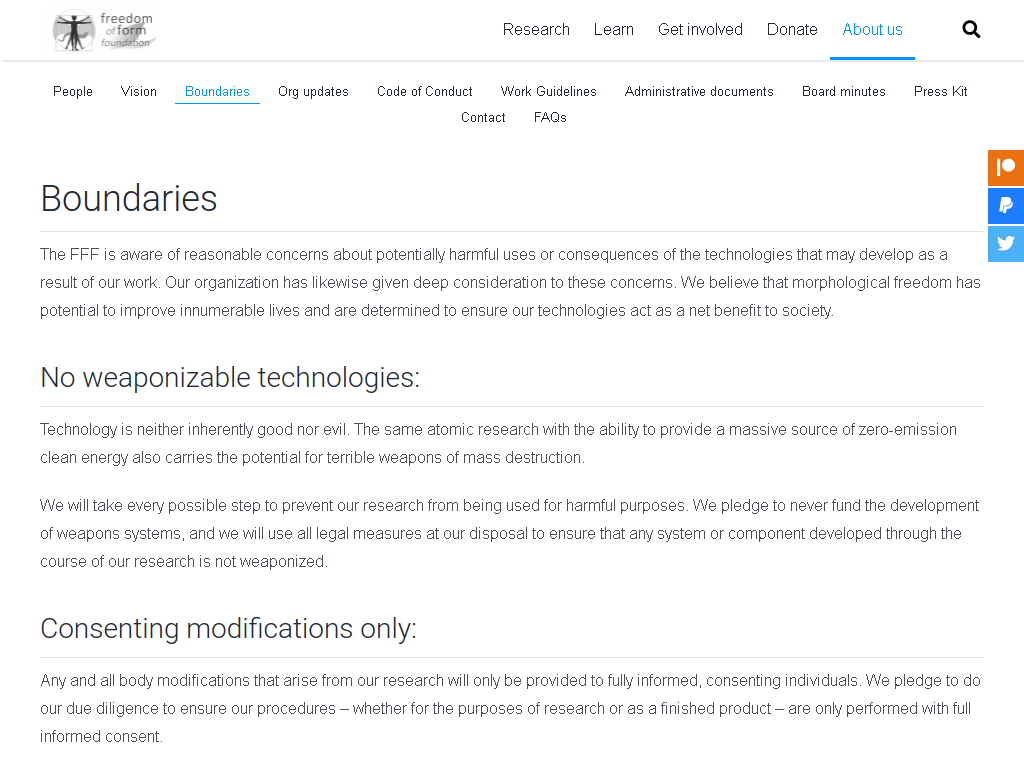Screen dimensions: 1024x768
Task: Click paragraph starting 'We will take every possible step'
Action: click(x=509, y=534)
